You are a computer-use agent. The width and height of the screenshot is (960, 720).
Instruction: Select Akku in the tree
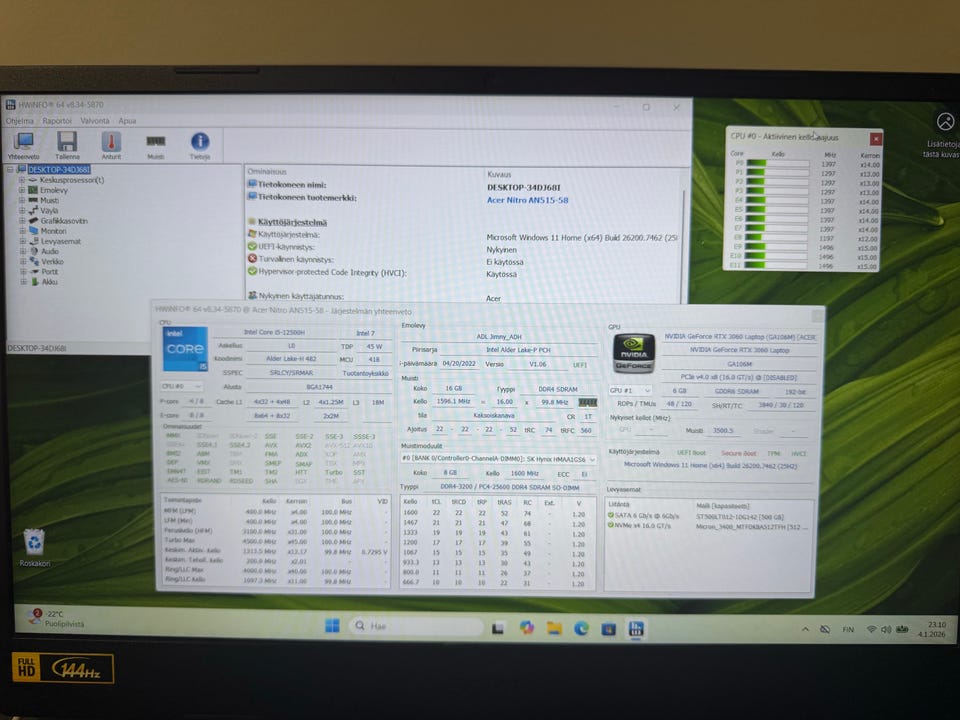pos(50,282)
